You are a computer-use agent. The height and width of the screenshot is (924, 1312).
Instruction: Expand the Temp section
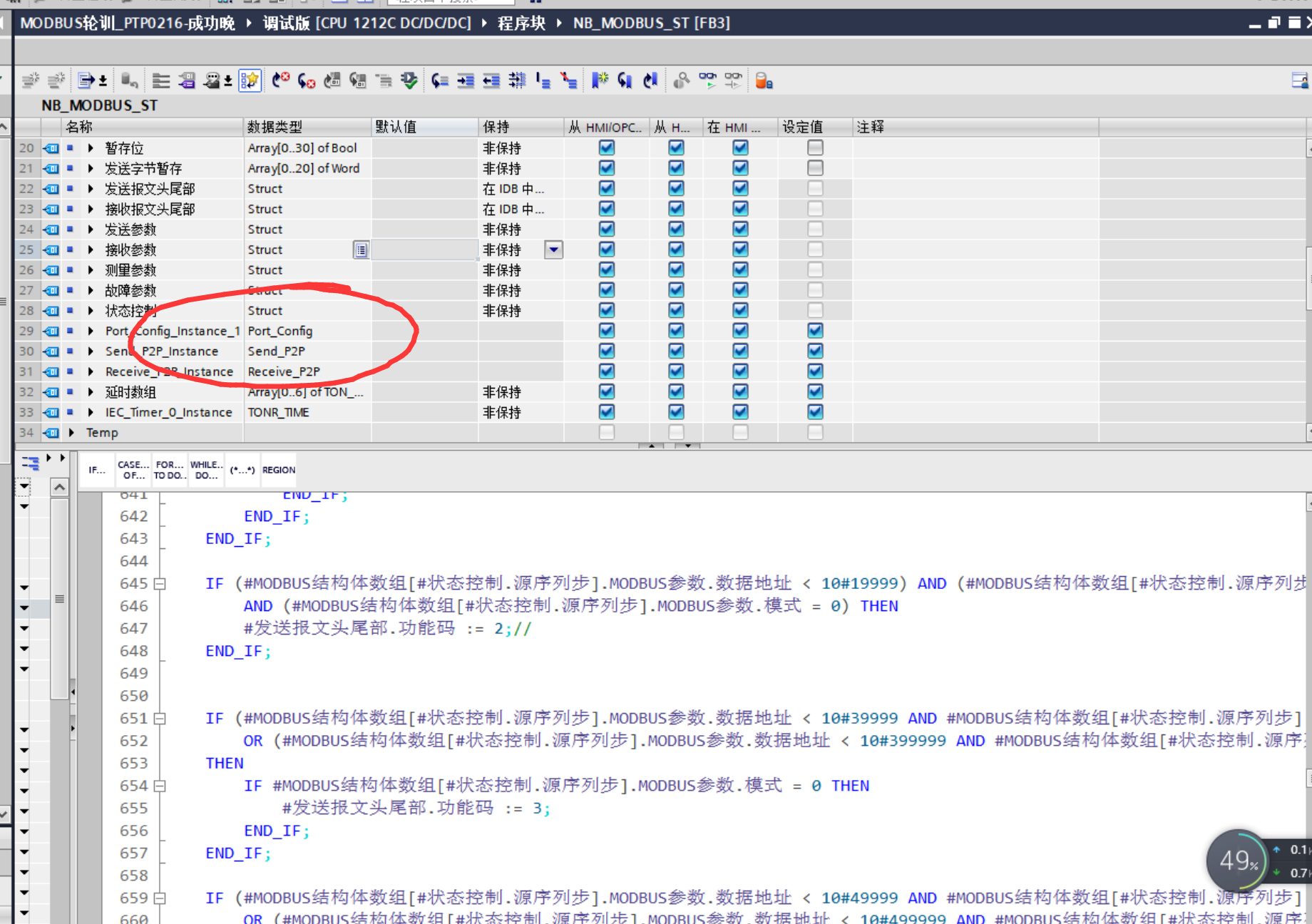(71, 433)
